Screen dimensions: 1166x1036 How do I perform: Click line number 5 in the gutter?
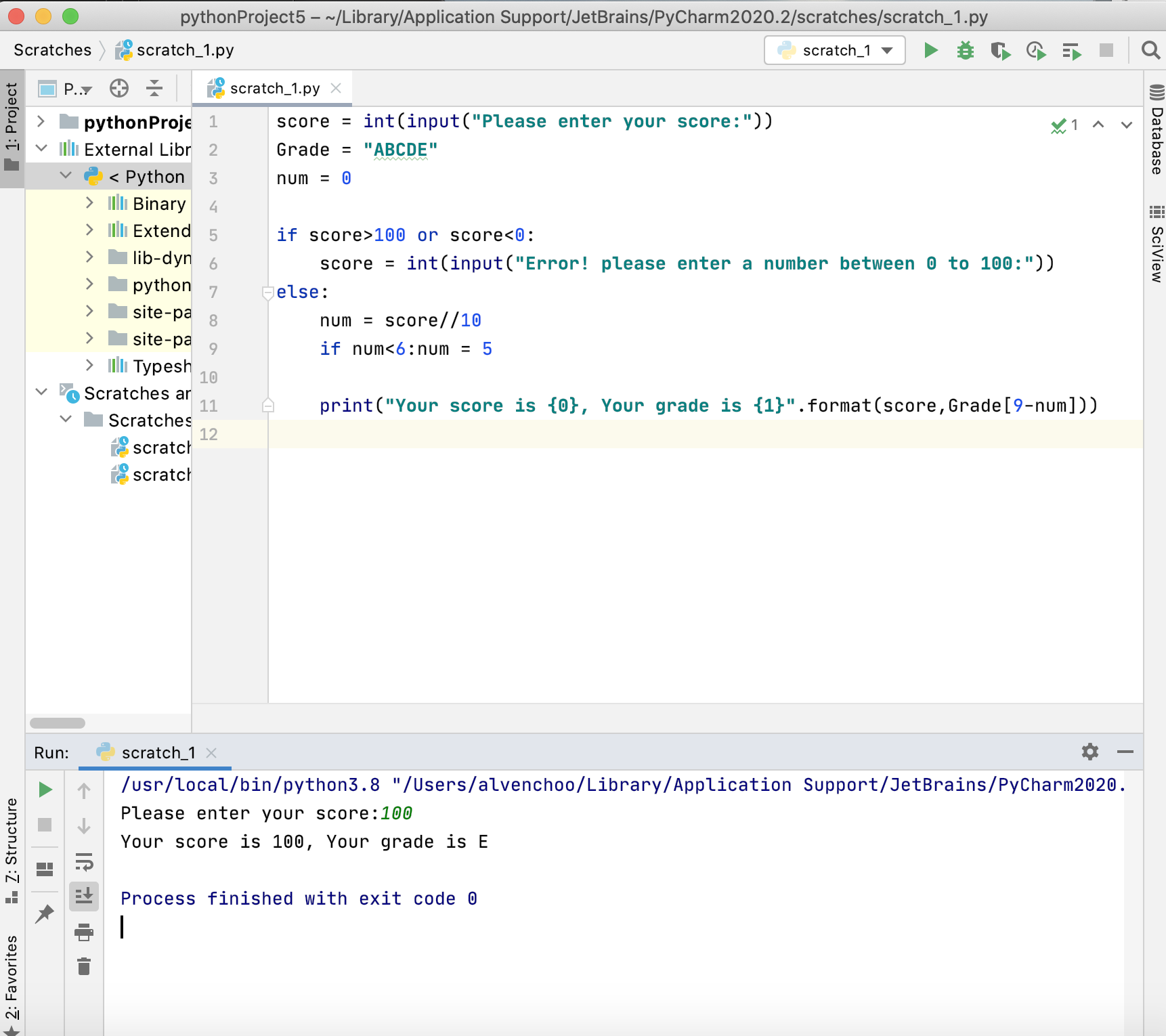213,236
